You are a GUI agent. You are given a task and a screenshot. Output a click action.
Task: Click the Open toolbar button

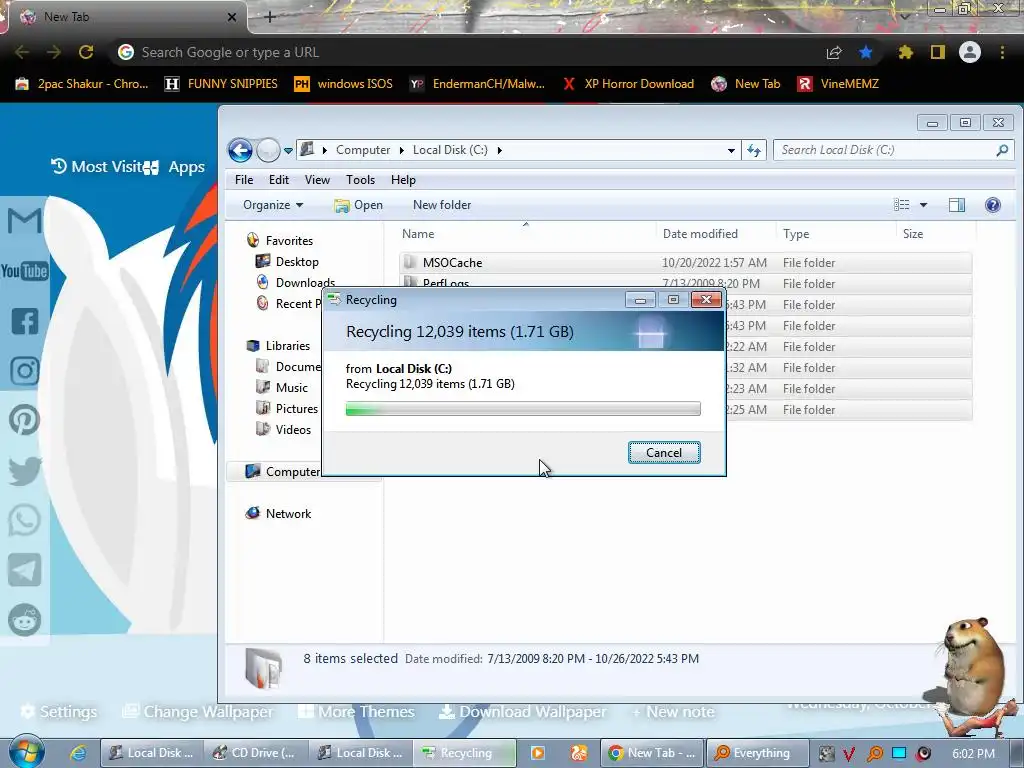tap(359, 205)
